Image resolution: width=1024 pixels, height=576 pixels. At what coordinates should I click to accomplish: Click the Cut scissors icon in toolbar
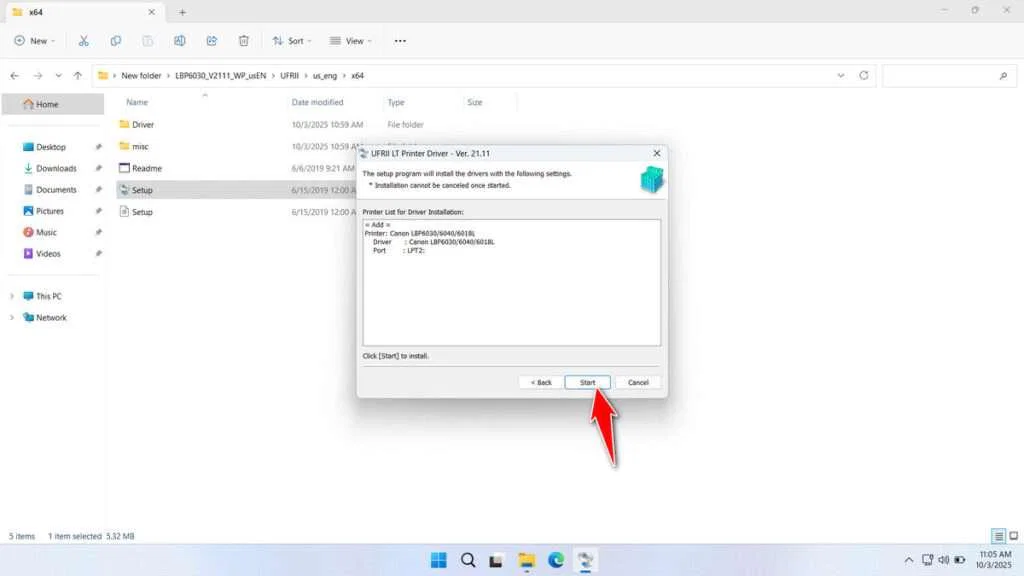point(84,41)
